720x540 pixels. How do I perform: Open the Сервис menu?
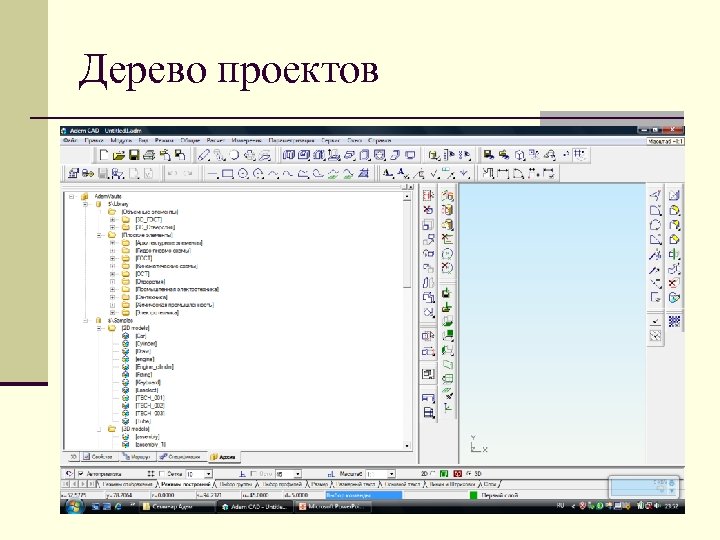click(331, 141)
